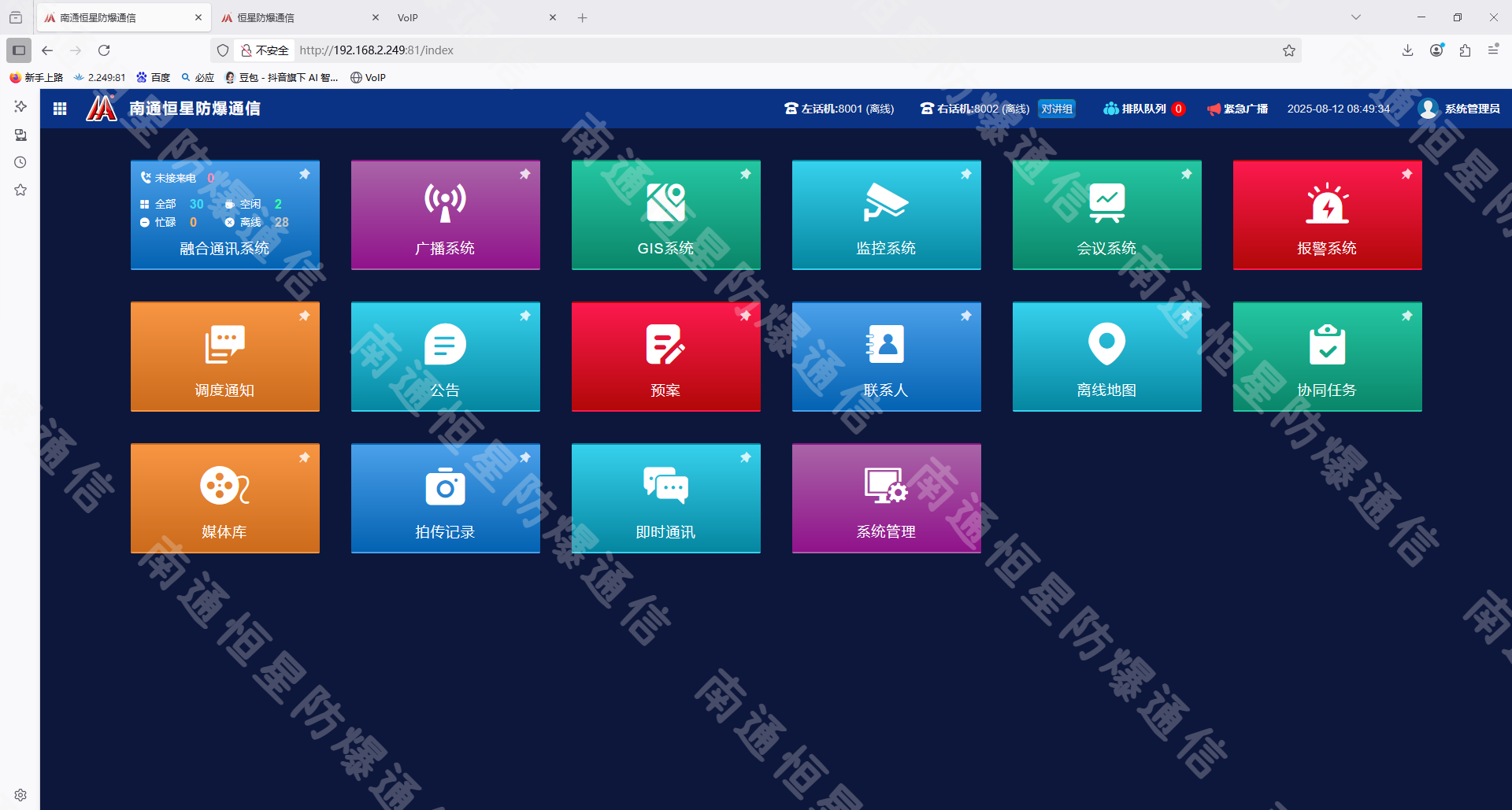
Task: Open the GIS系统 map tile
Action: coord(665,215)
